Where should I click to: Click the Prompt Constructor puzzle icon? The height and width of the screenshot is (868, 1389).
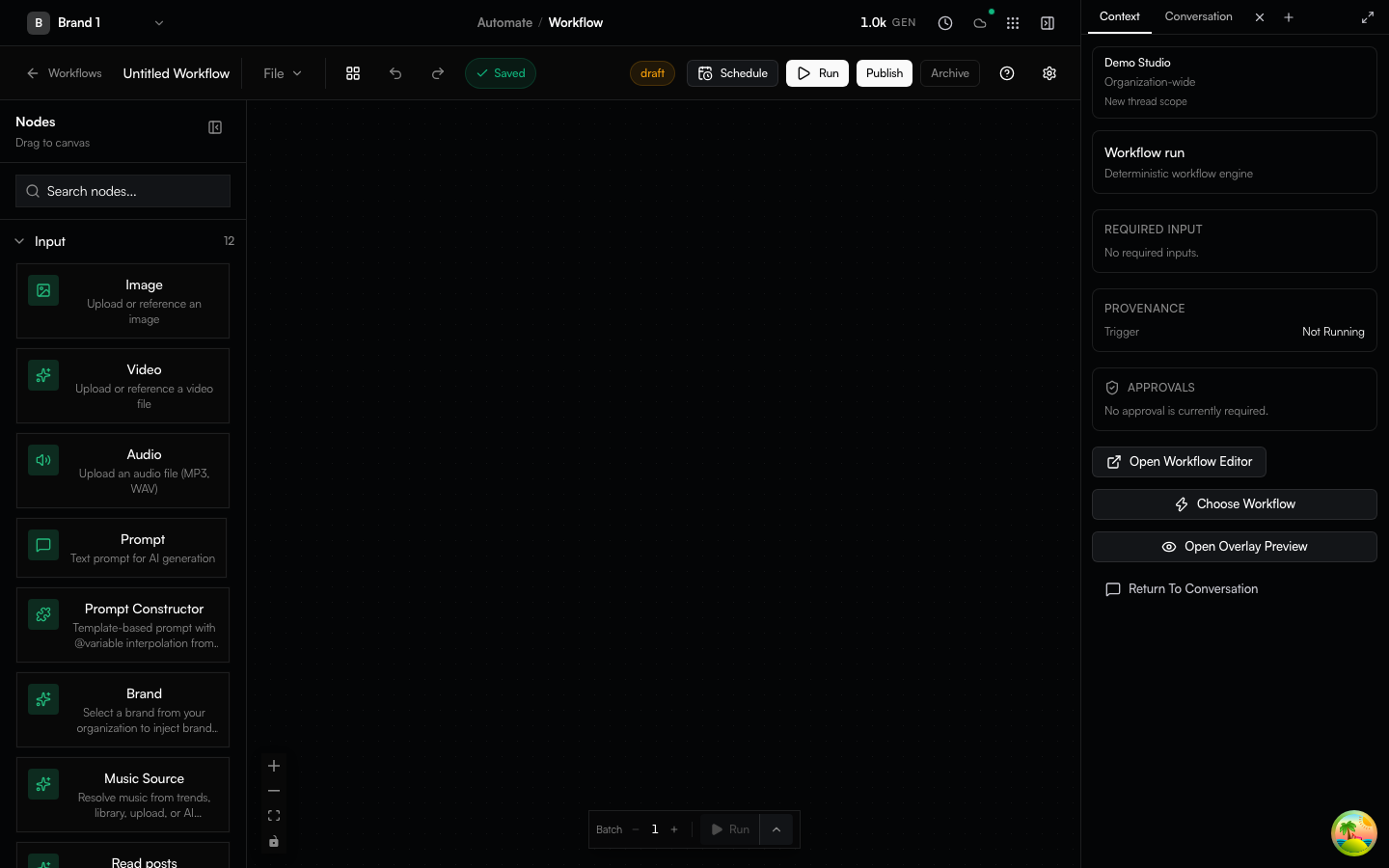click(x=43, y=614)
